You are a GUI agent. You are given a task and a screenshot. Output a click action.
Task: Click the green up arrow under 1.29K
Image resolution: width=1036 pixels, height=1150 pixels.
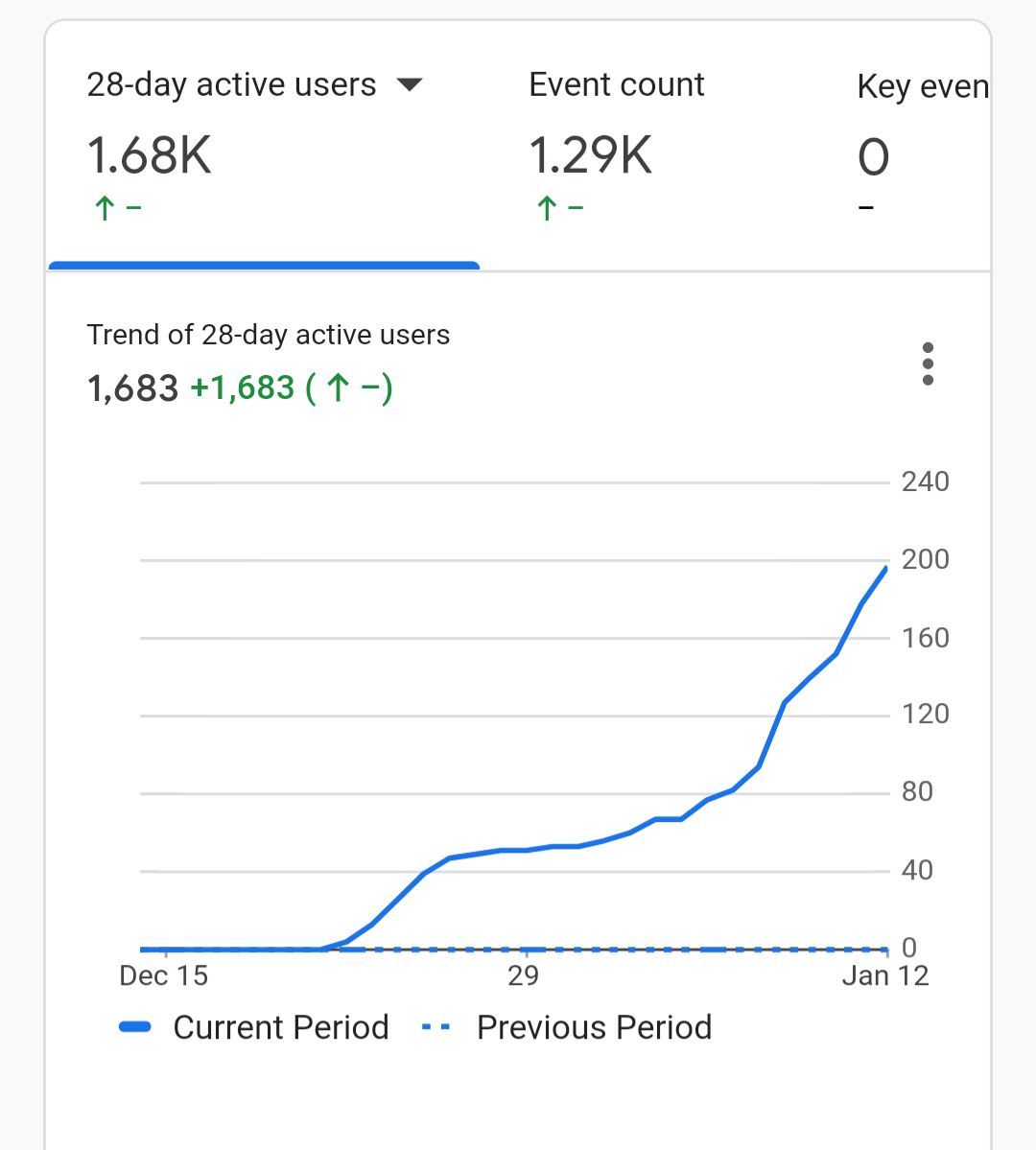click(547, 208)
